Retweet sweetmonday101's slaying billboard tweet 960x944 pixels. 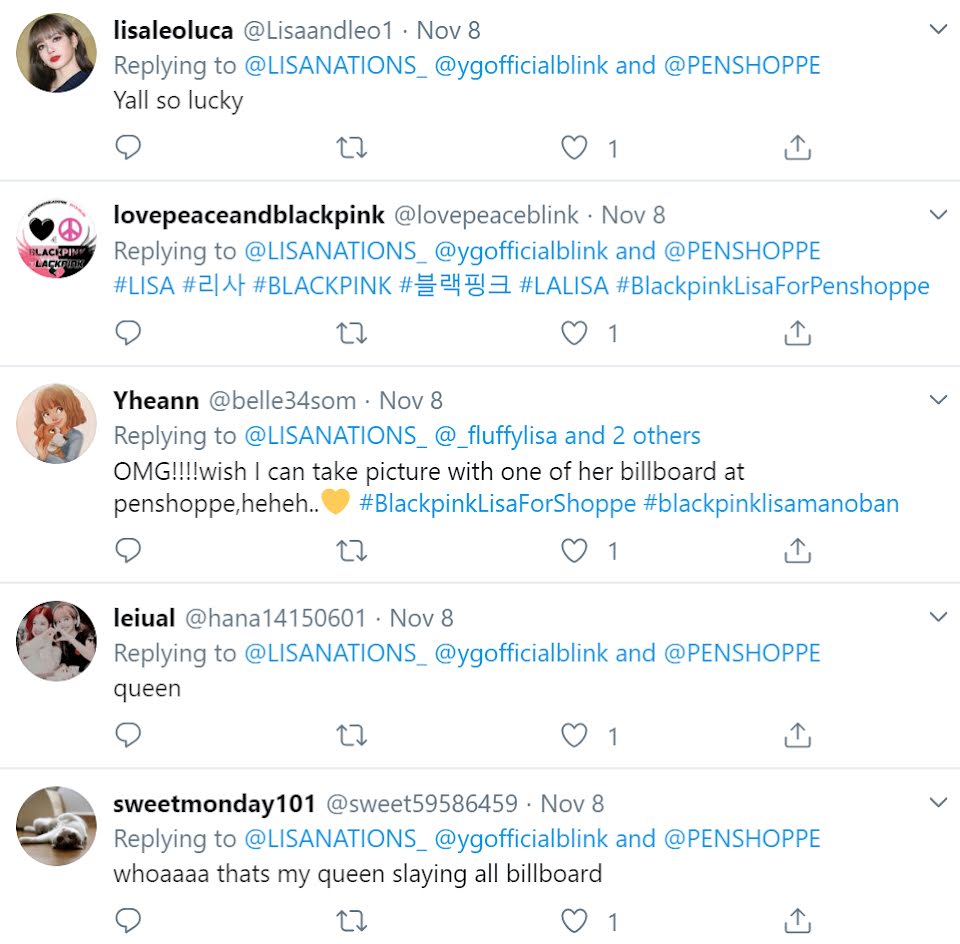coord(351,921)
